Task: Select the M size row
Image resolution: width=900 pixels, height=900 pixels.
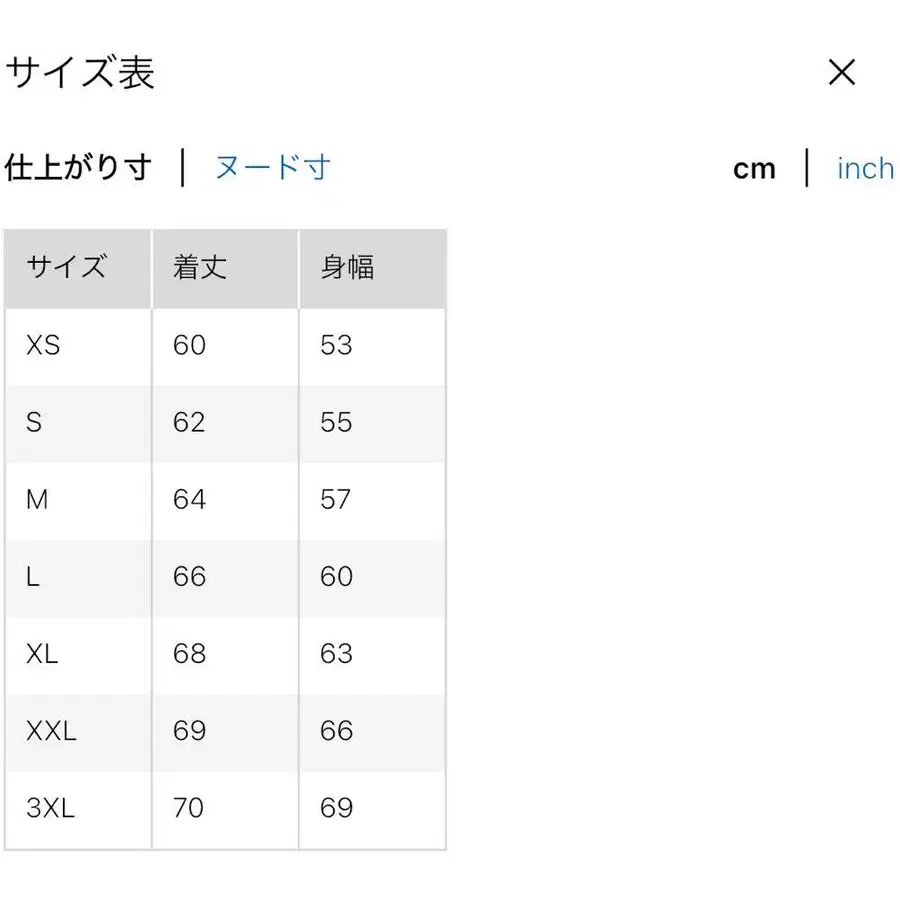Action: 37,500
